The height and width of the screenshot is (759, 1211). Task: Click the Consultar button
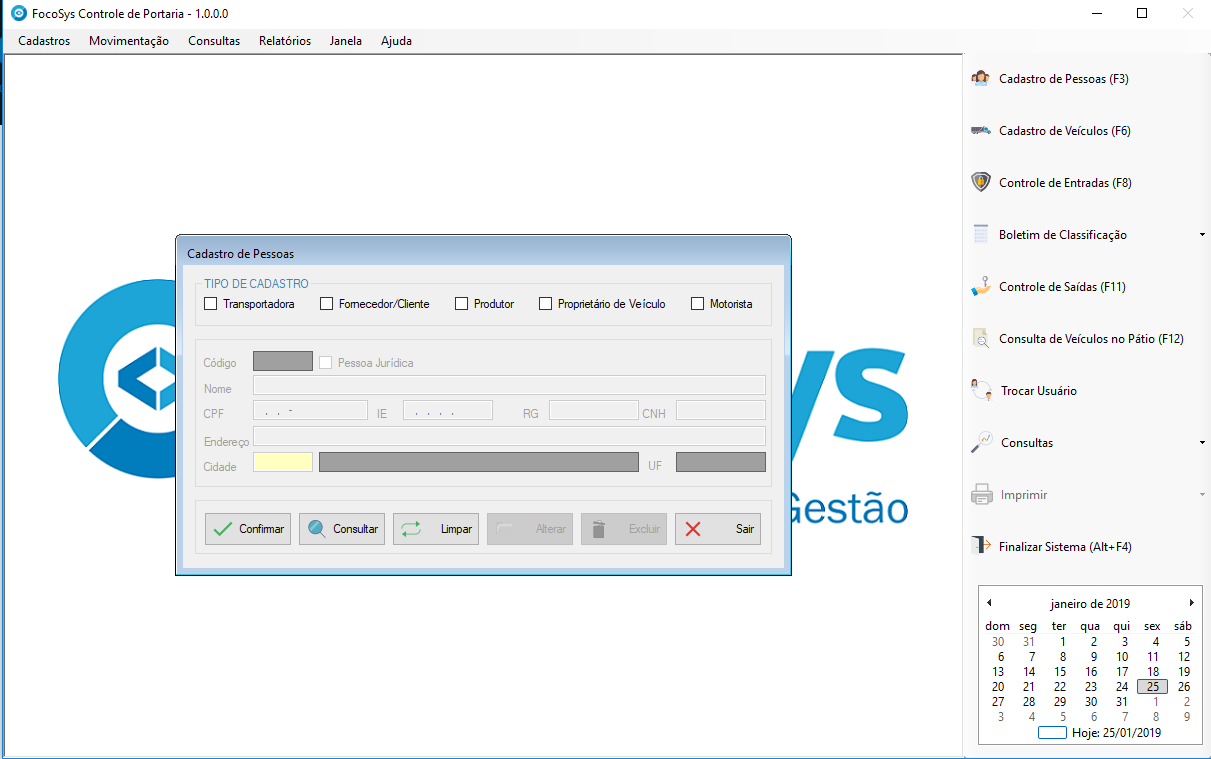(x=342, y=529)
